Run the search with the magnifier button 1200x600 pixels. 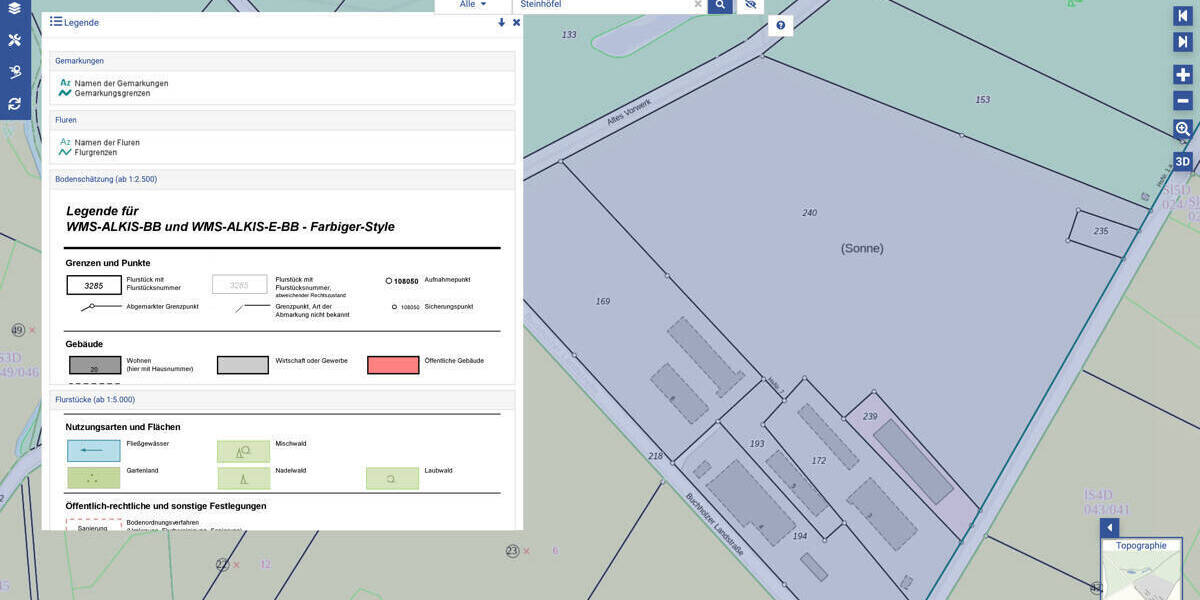click(720, 5)
